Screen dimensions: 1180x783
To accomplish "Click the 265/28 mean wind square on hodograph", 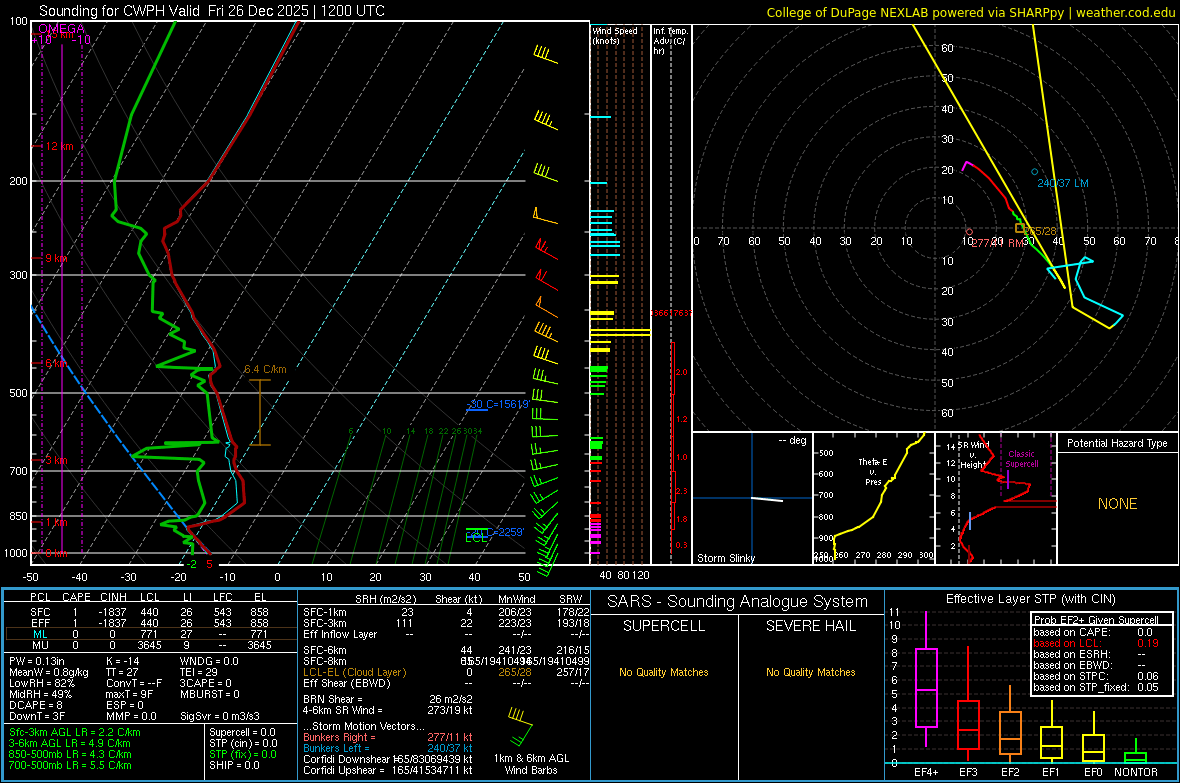I will [x=1019, y=227].
